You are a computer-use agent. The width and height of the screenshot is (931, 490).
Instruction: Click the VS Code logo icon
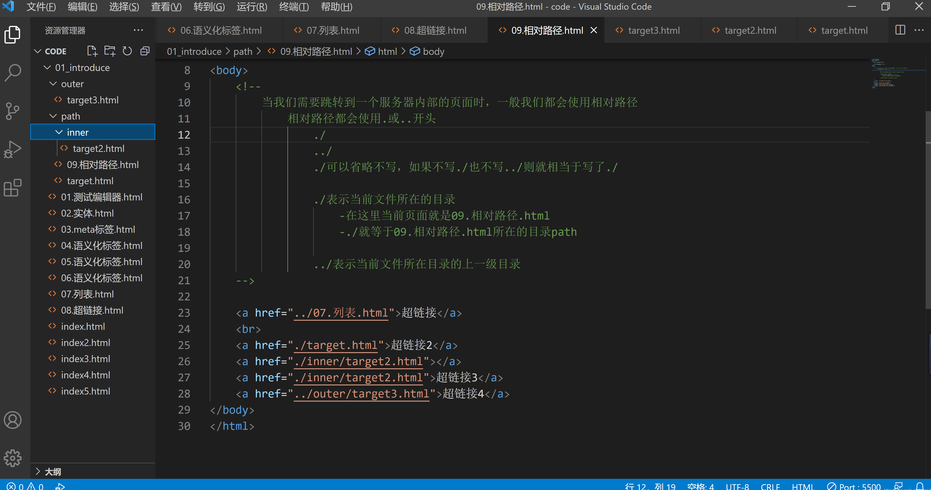click(x=8, y=7)
